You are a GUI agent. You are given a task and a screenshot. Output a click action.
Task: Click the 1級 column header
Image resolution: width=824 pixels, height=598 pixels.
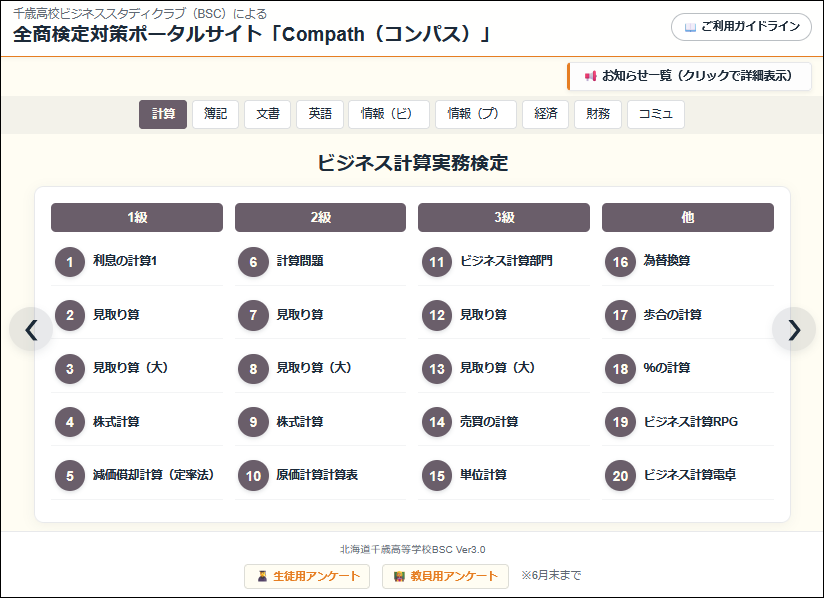coord(137,218)
